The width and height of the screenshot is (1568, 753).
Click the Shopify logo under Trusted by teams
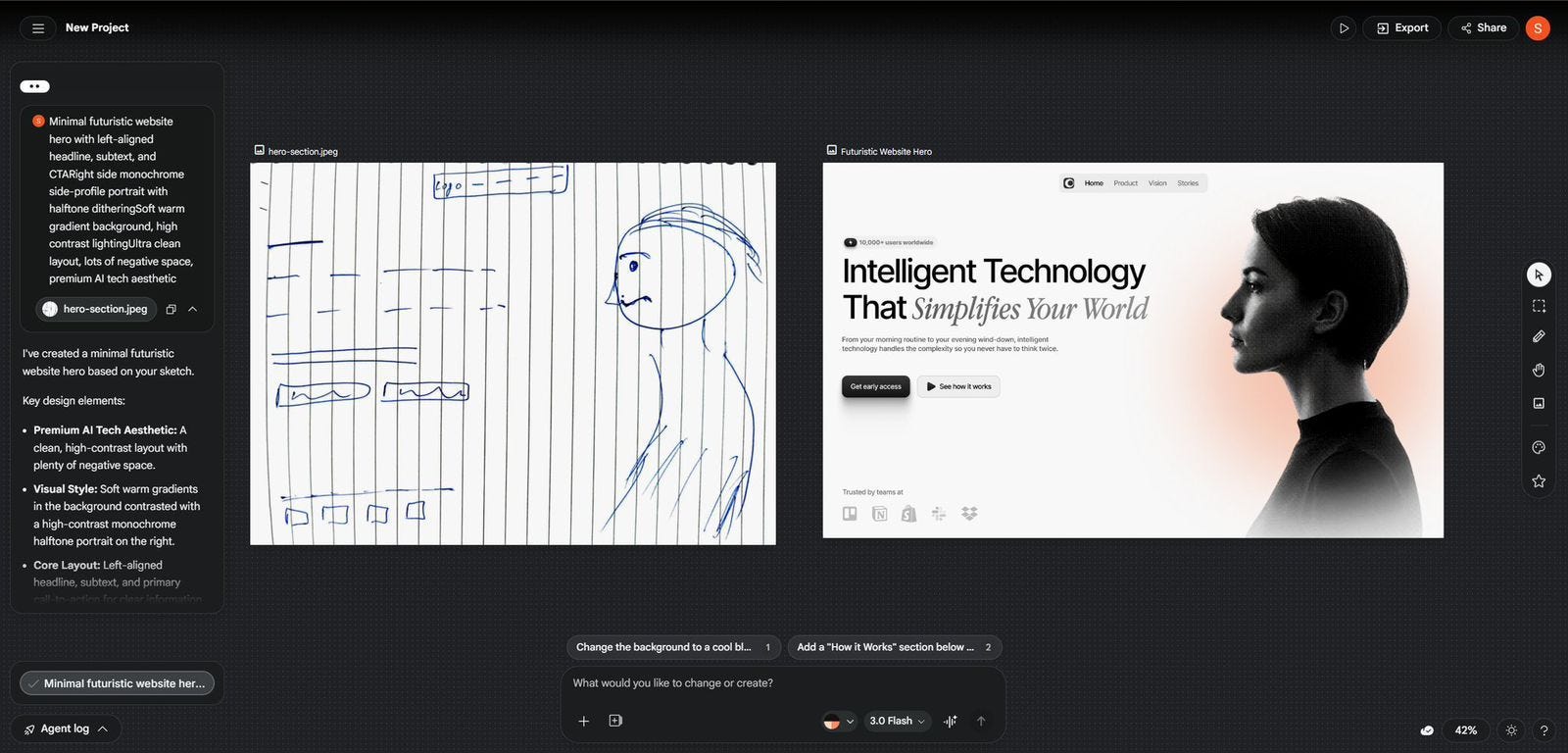coord(909,514)
